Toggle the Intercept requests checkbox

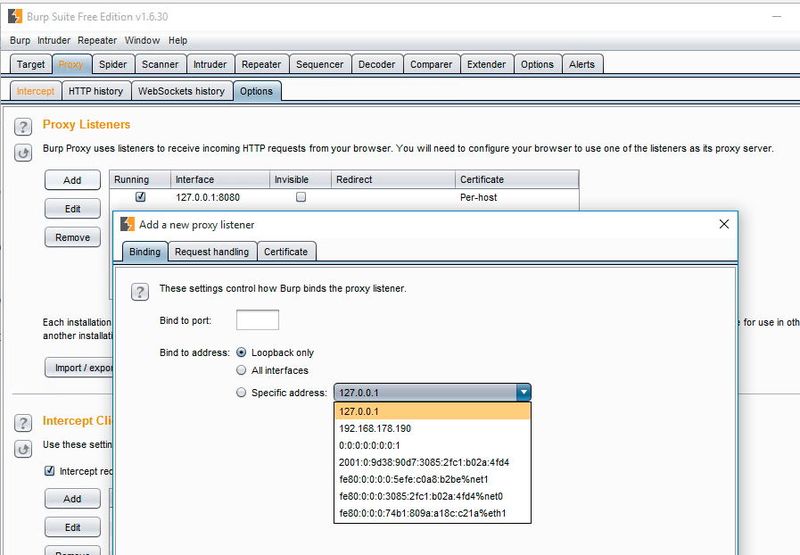(49, 470)
